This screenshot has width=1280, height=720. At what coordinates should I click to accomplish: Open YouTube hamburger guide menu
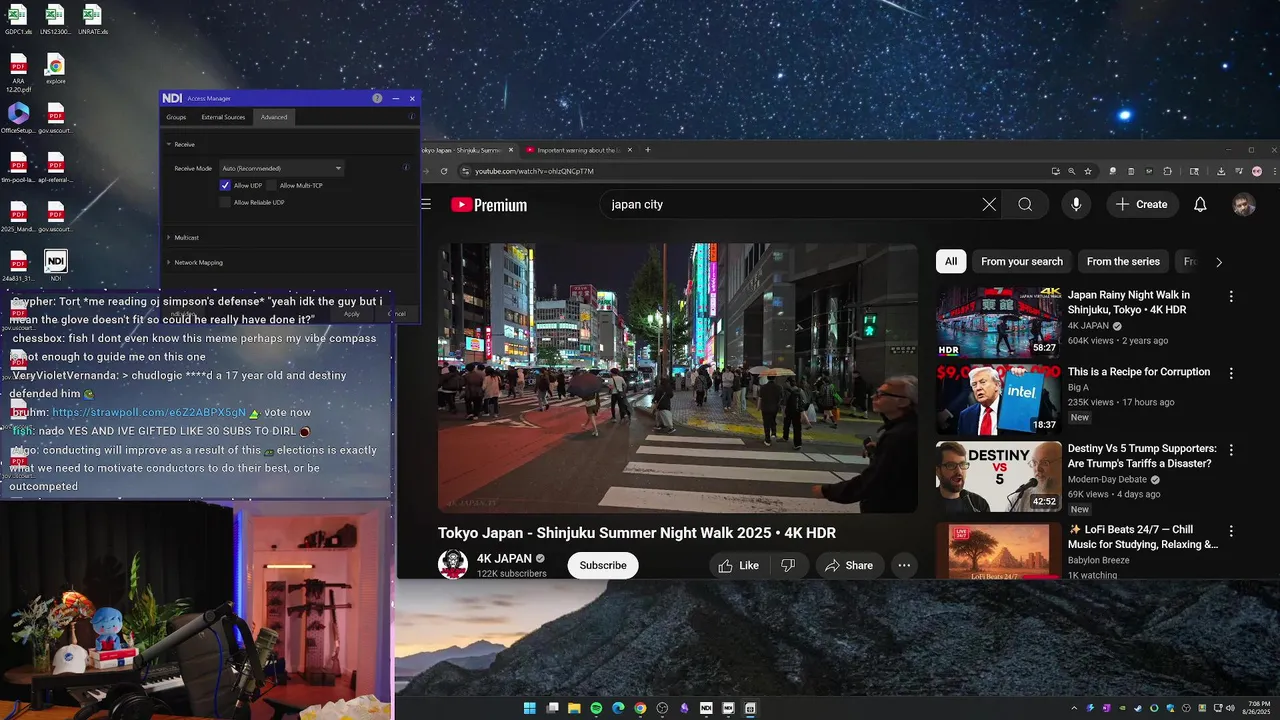(426, 204)
